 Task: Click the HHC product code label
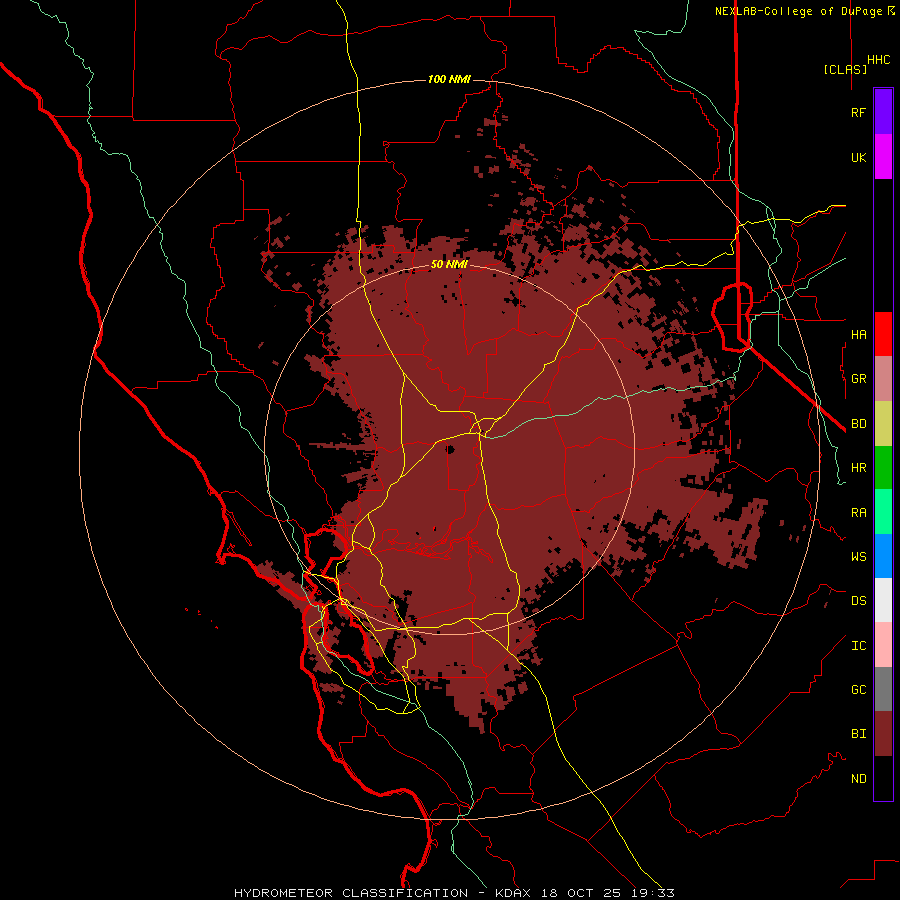[879, 60]
